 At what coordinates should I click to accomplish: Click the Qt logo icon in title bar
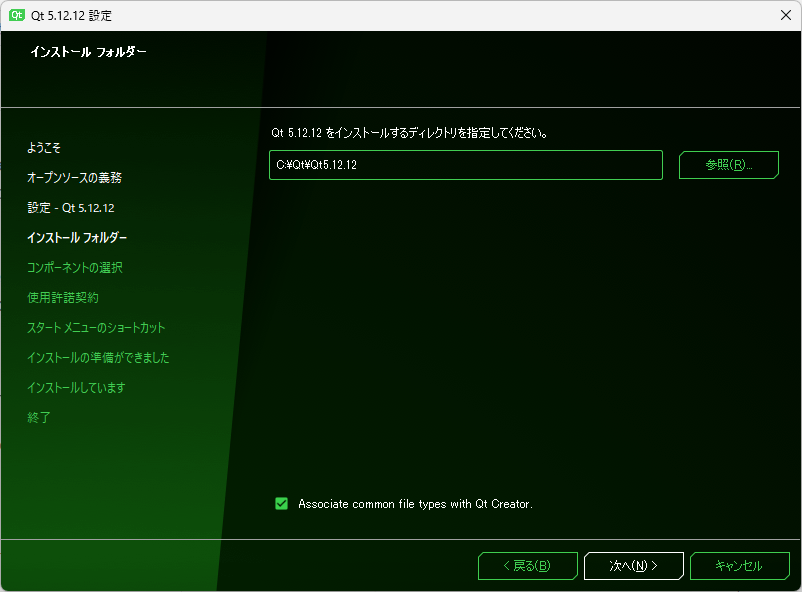coord(17,15)
